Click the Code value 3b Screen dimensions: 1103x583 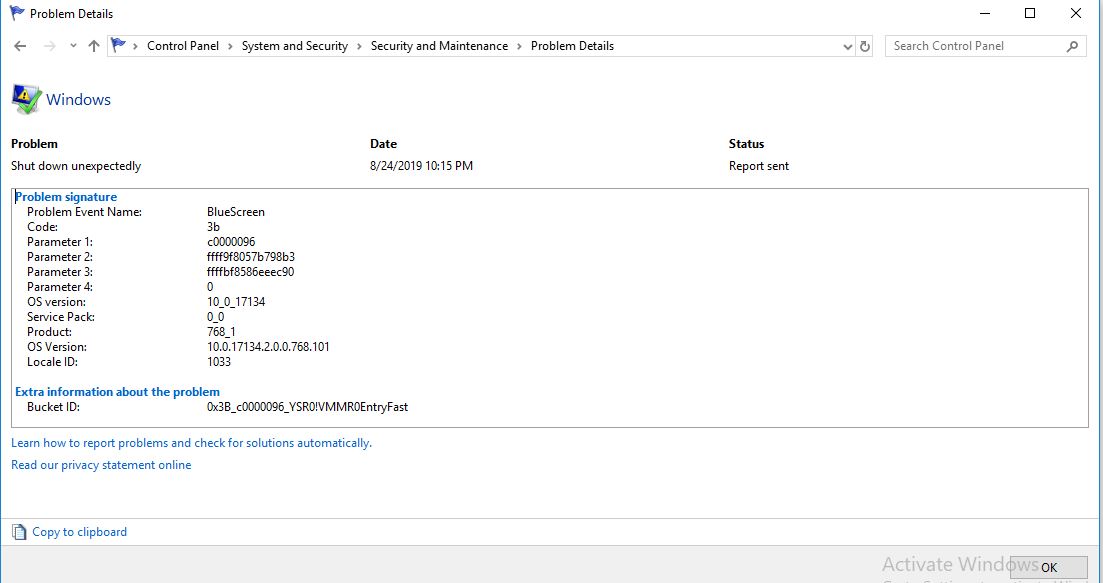pyautogui.click(x=213, y=226)
